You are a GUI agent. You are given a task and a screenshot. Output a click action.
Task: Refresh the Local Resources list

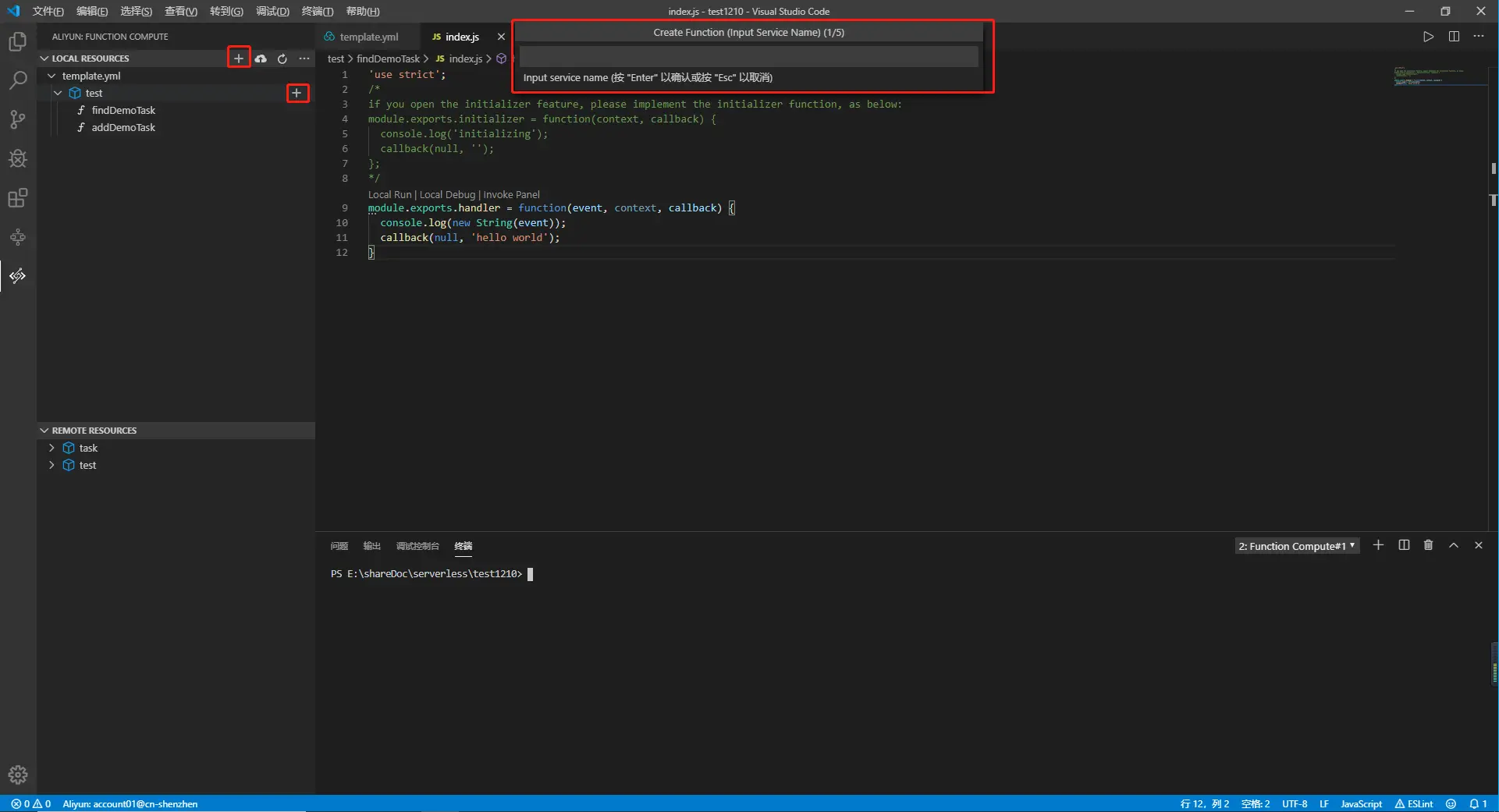[282, 59]
